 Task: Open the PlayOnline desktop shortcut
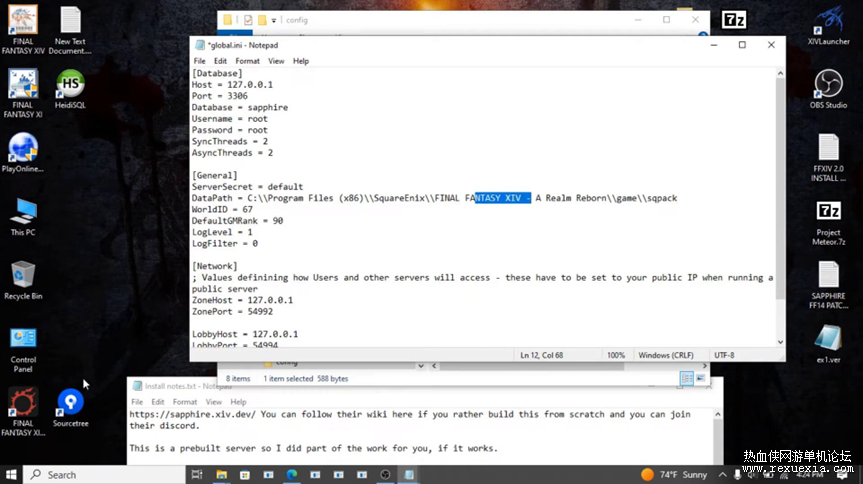pos(23,153)
